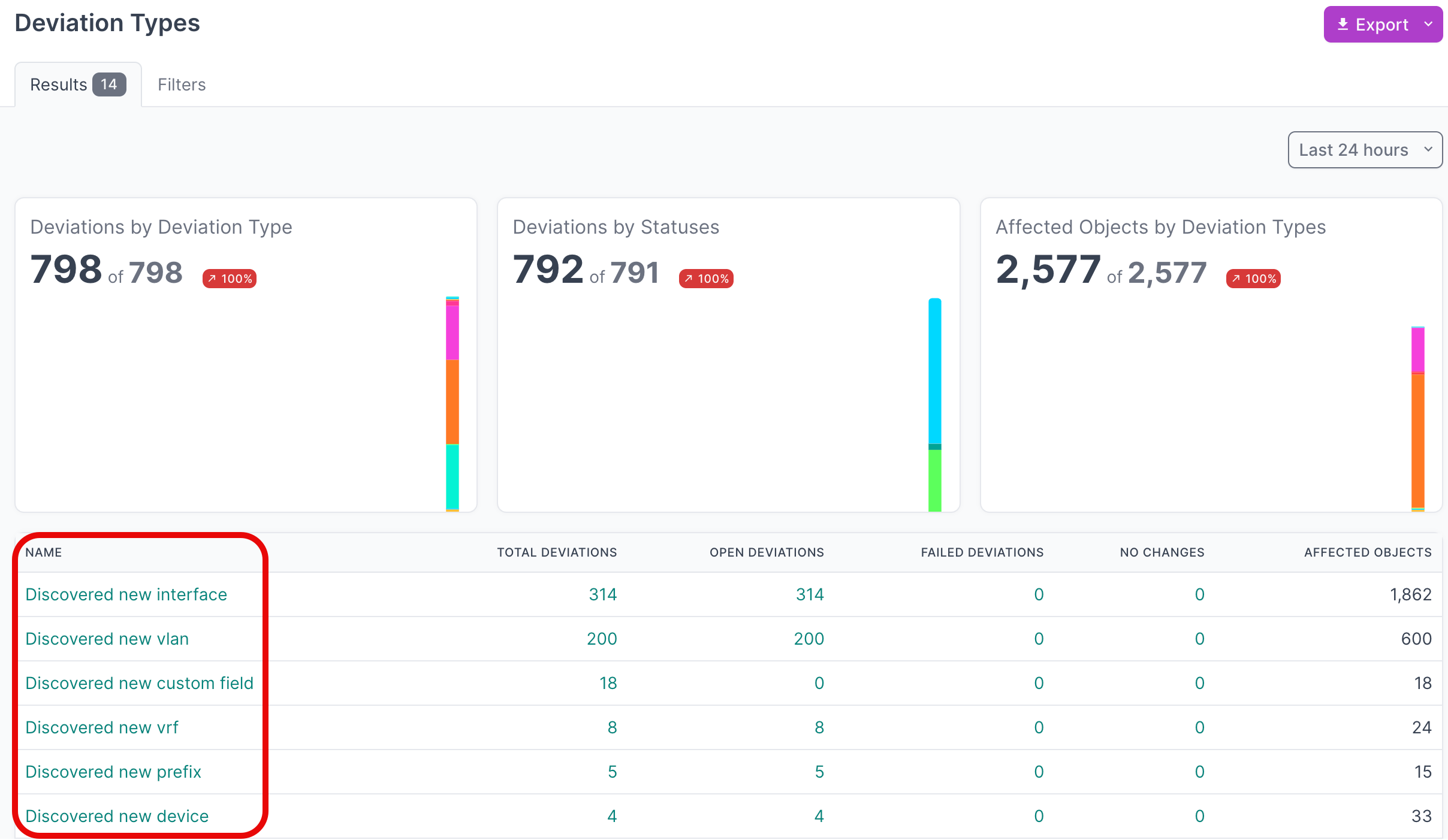Click 314 open deviations for new interface
This screenshot has height=840, width=1448.
(810, 594)
